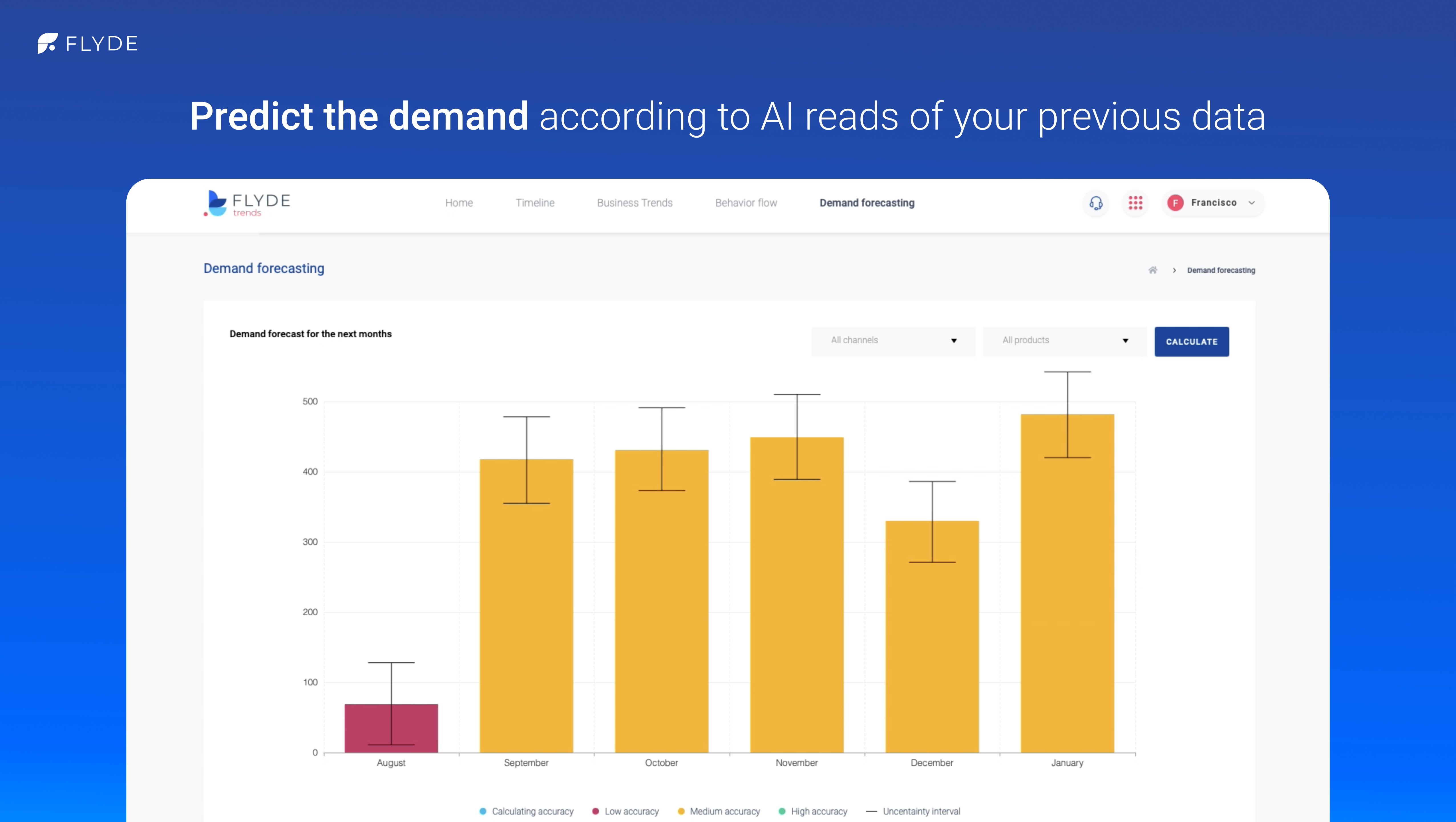
Task: Toggle Uncertainty interval legend entry
Action: [x=913, y=811]
